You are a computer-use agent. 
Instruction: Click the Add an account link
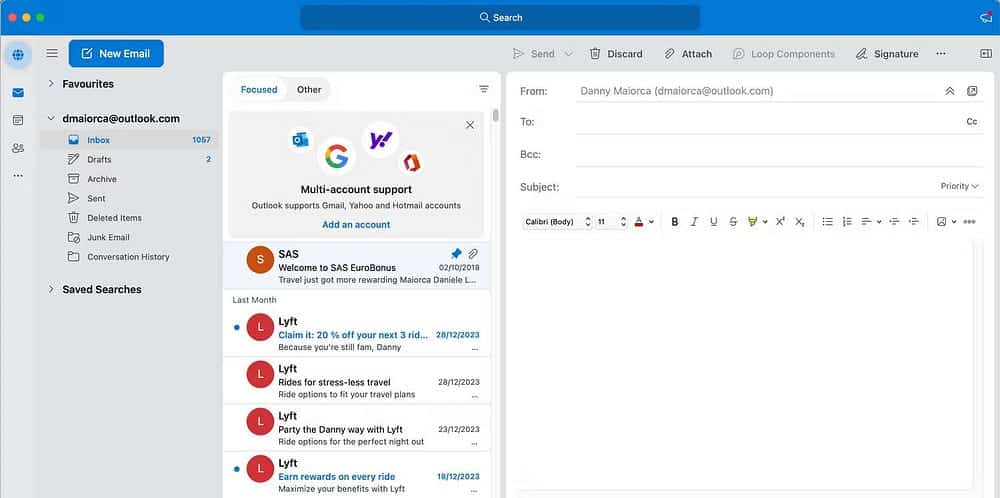[356, 224]
